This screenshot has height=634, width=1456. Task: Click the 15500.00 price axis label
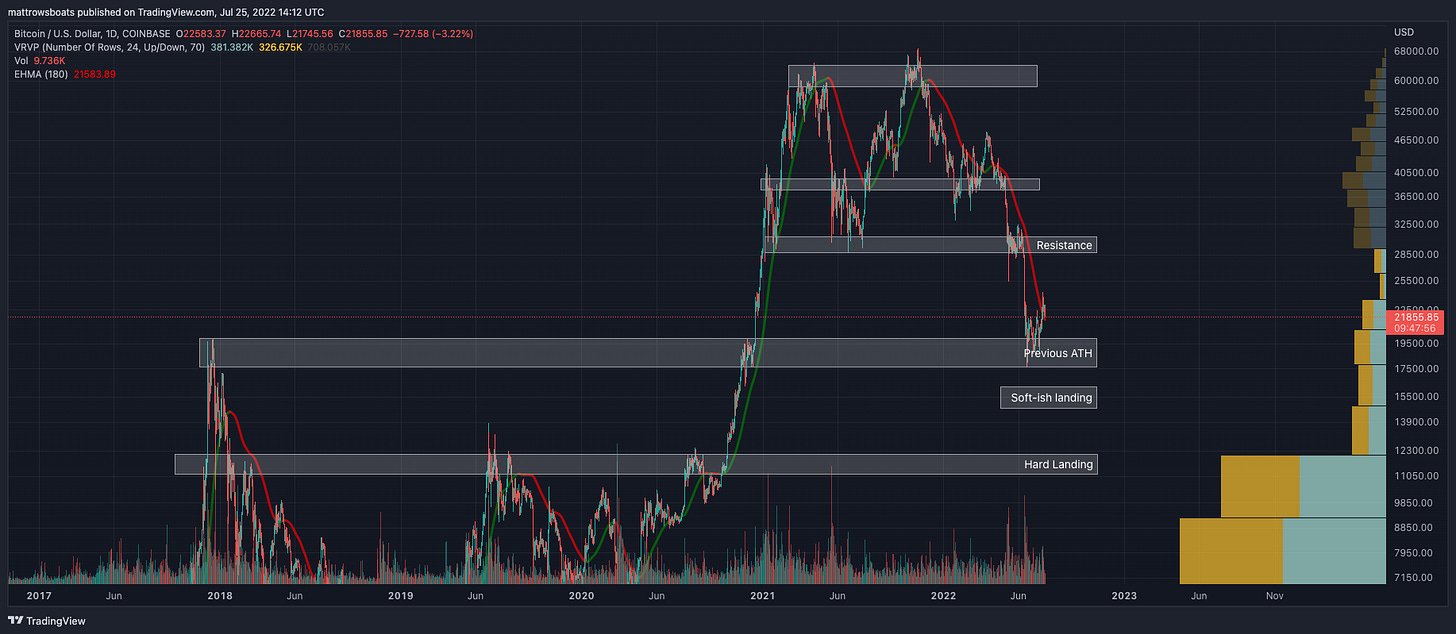(1416, 397)
